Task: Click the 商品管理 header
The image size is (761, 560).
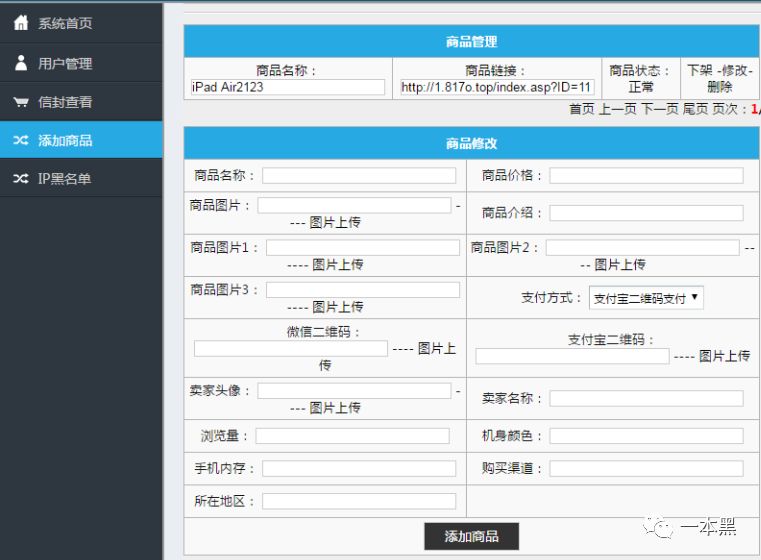Action: 471,41
